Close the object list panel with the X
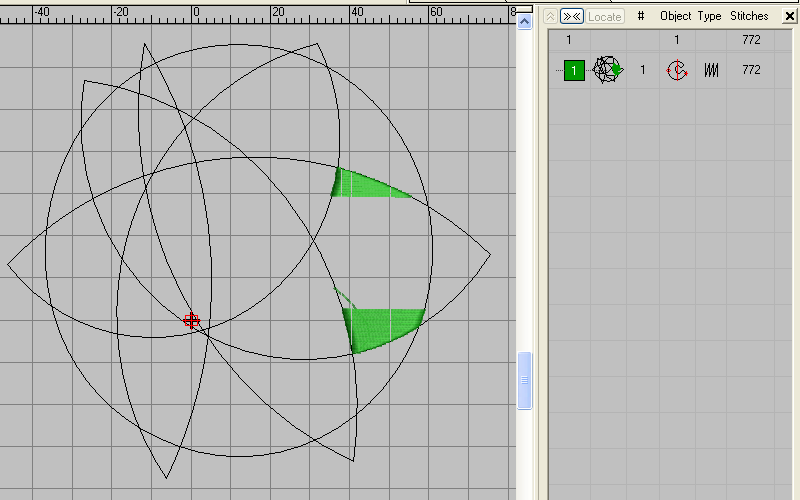 pos(789,17)
